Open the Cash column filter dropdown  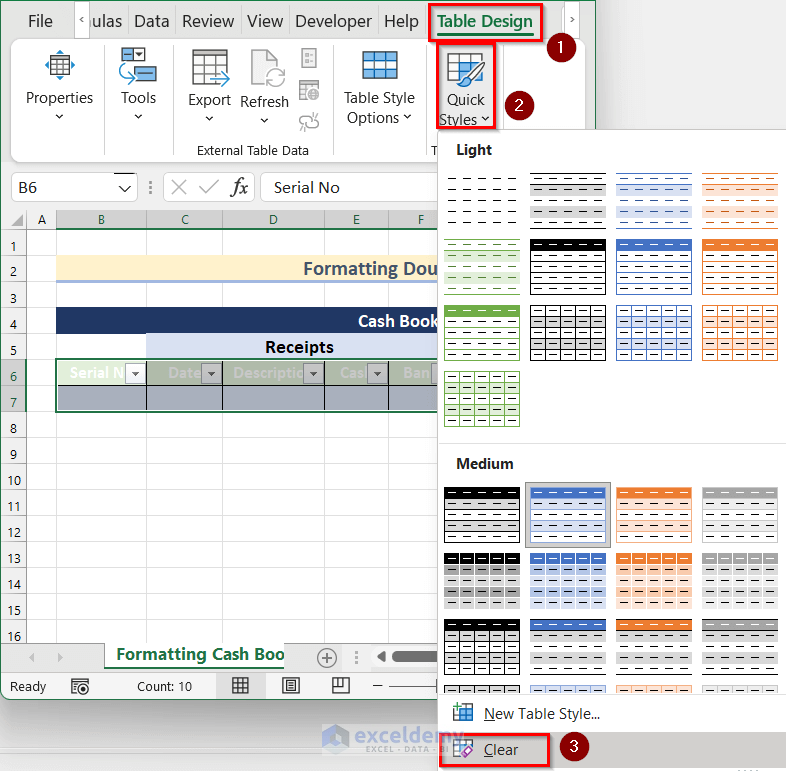(377, 373)
